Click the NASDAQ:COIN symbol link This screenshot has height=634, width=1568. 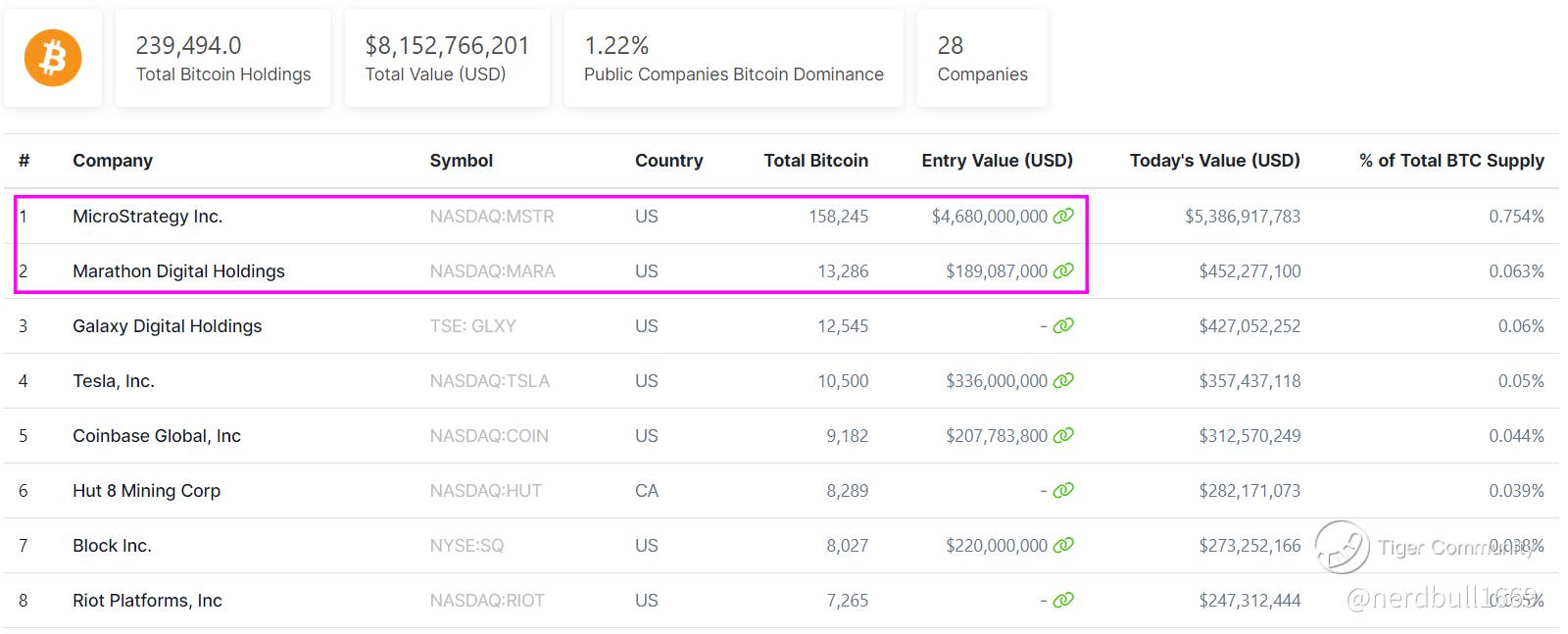(x=488, y=436)
